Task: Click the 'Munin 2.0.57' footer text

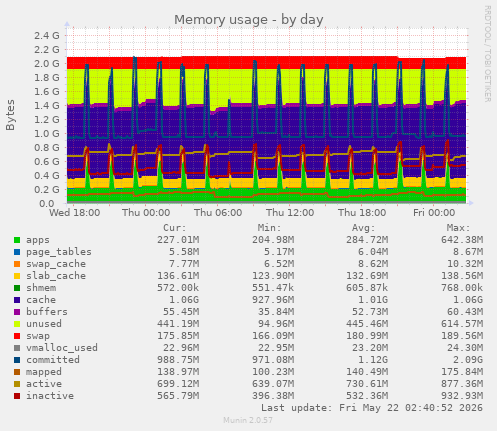Action: [248, 420]
